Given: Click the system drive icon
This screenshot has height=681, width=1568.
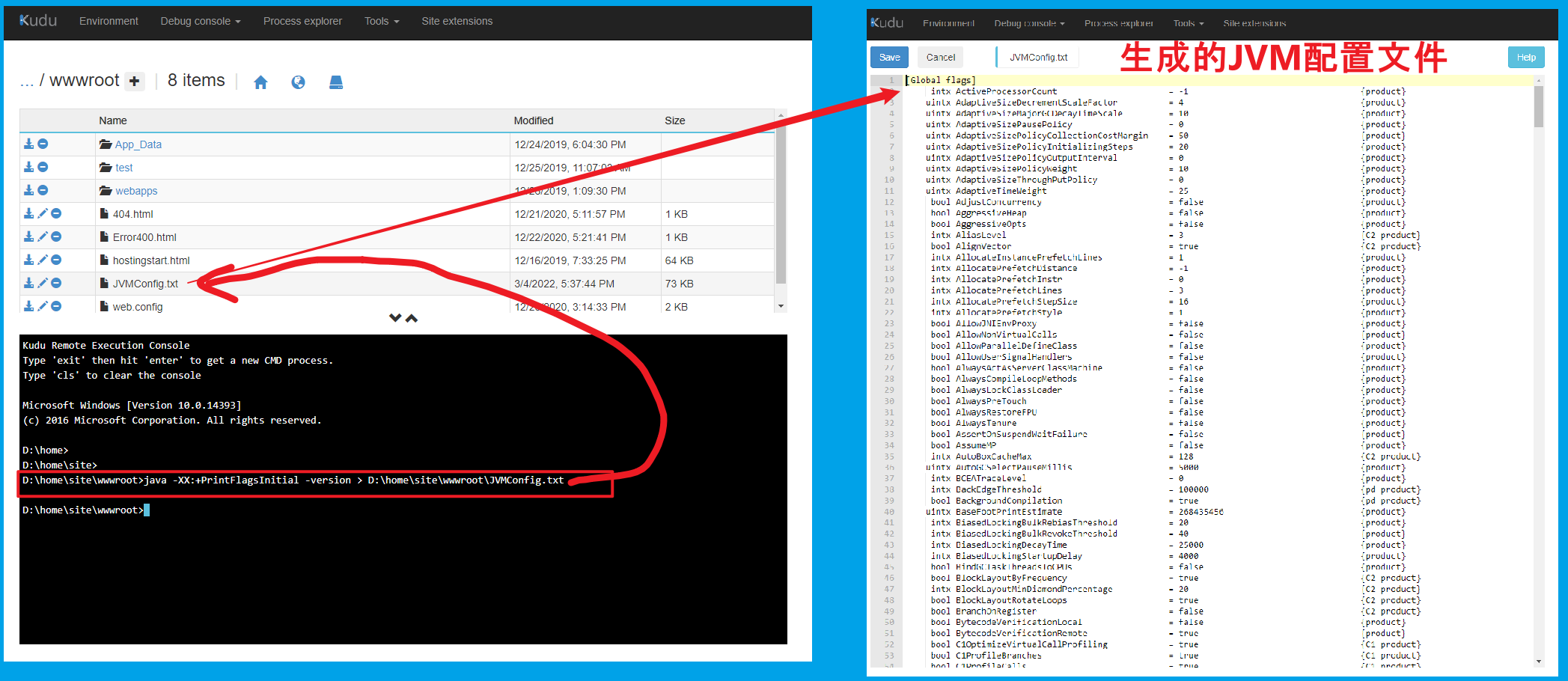Looking at the screenshot, I should 336,82.
